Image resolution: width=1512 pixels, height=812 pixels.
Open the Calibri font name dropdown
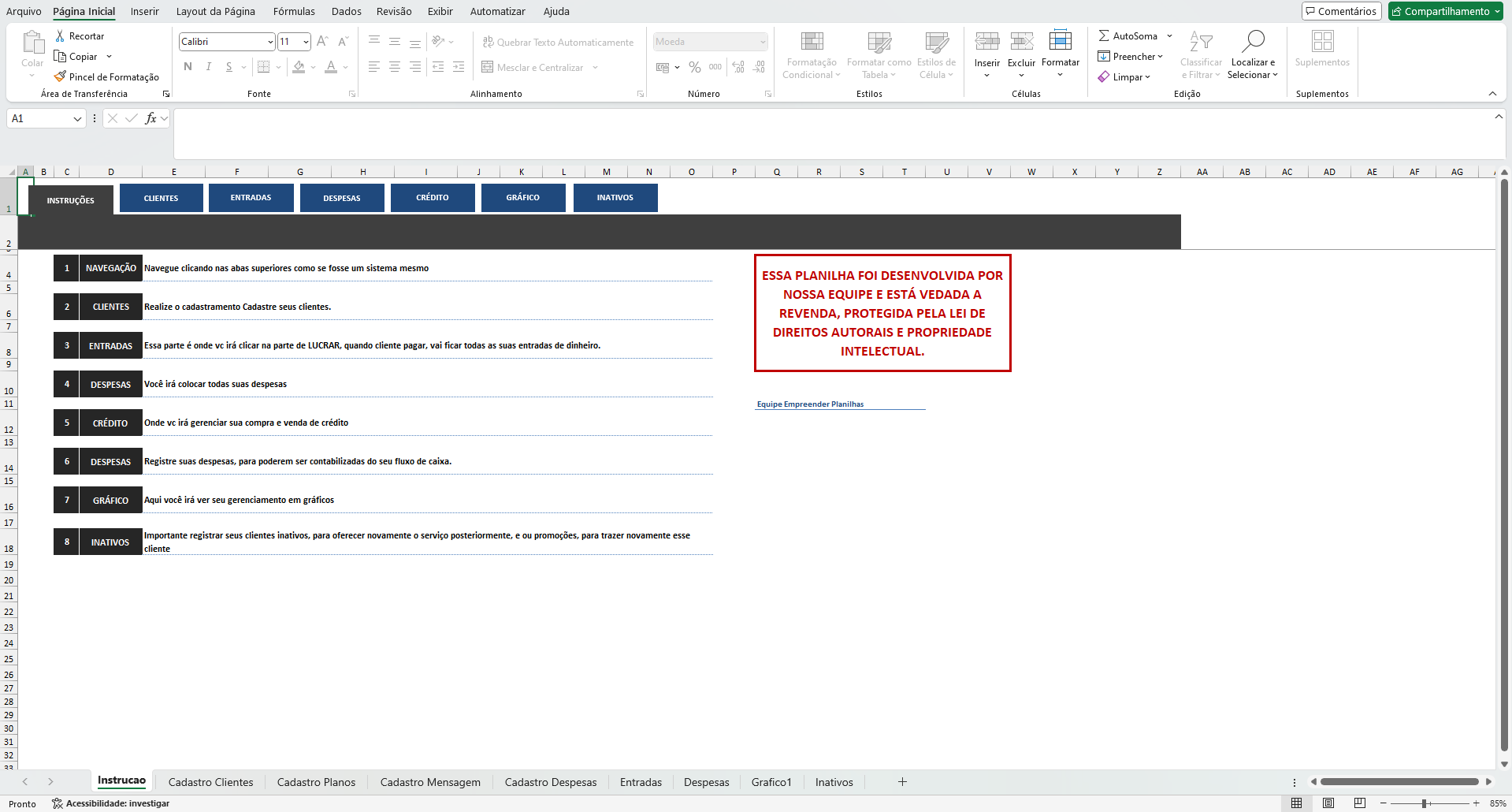pos(270,42)
